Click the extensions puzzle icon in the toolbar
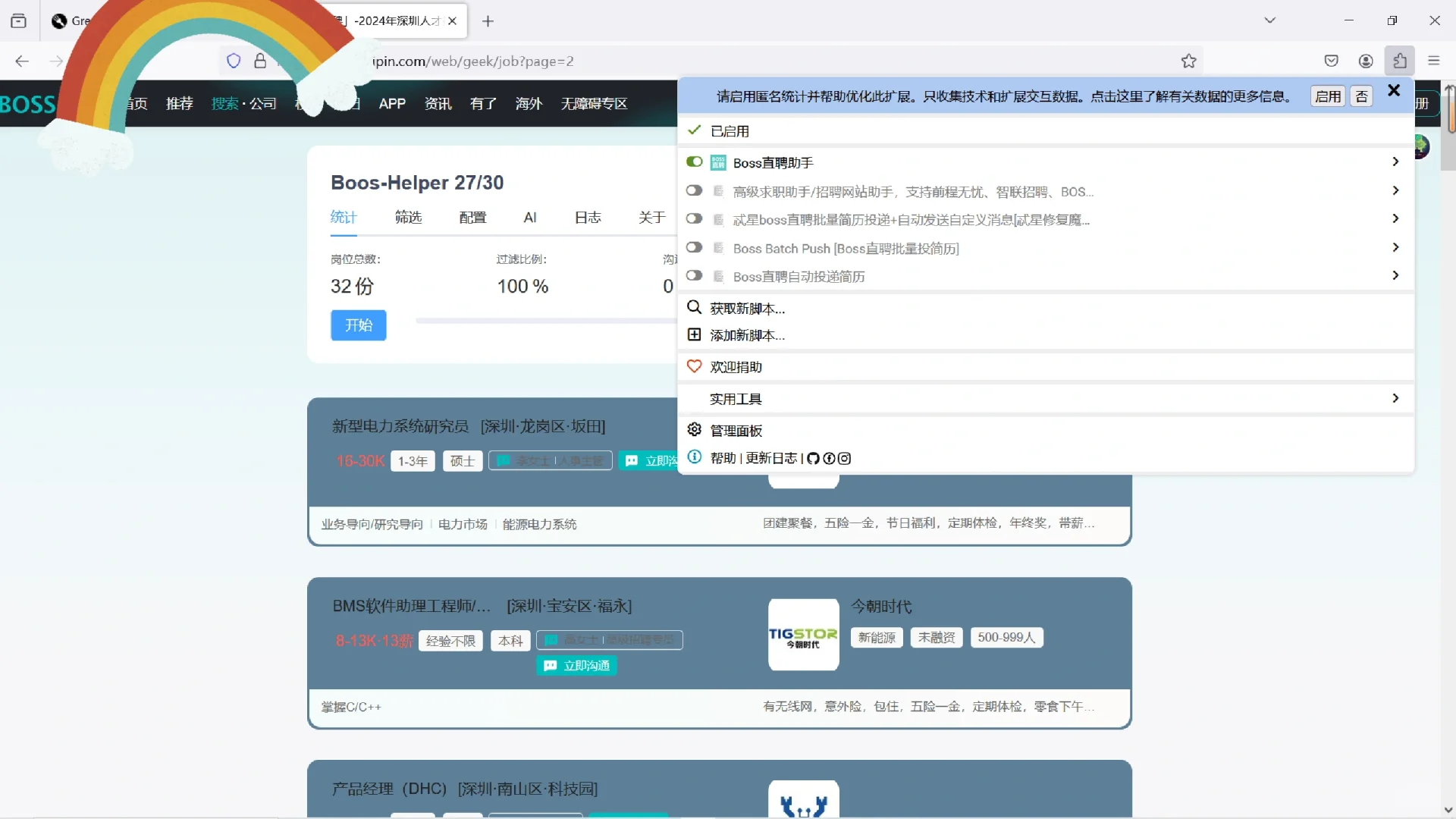 point(1400,61)
